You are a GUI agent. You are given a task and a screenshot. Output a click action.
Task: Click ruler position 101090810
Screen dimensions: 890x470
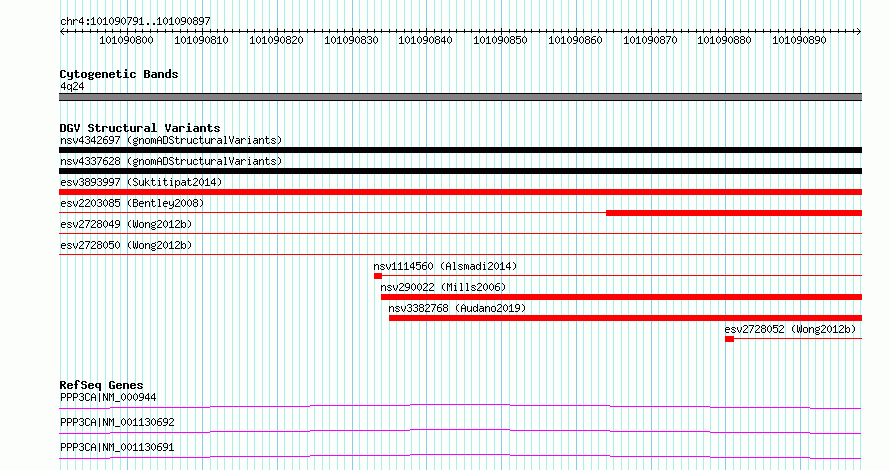[x=201, y=40]
